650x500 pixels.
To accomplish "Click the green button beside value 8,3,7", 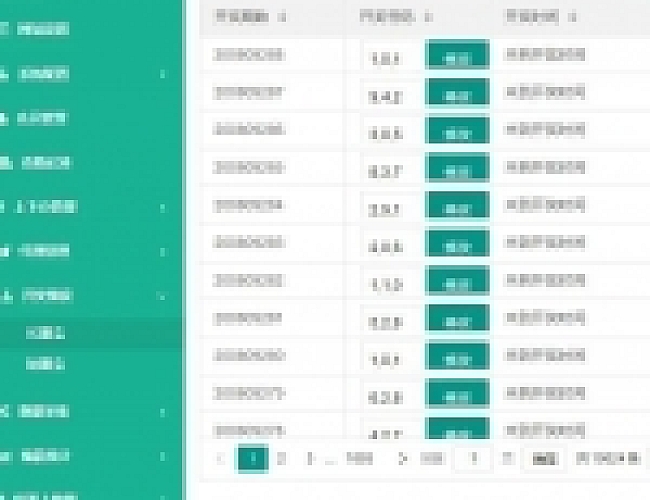I will coord(457,171).
